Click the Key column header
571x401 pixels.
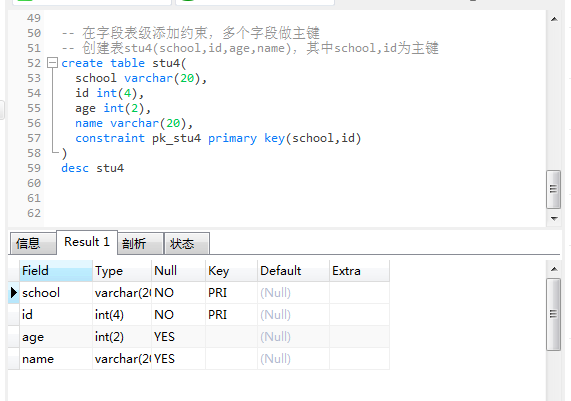coord(232,271)
